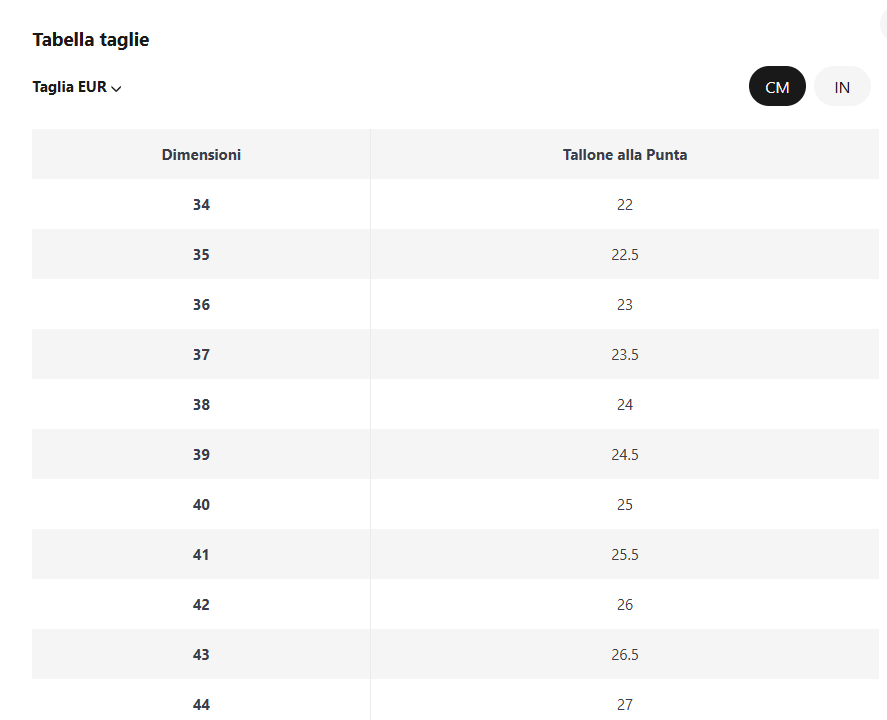The image size is (887, 720).
Task: Select the size 43 row
Action: tap(455, 654)
